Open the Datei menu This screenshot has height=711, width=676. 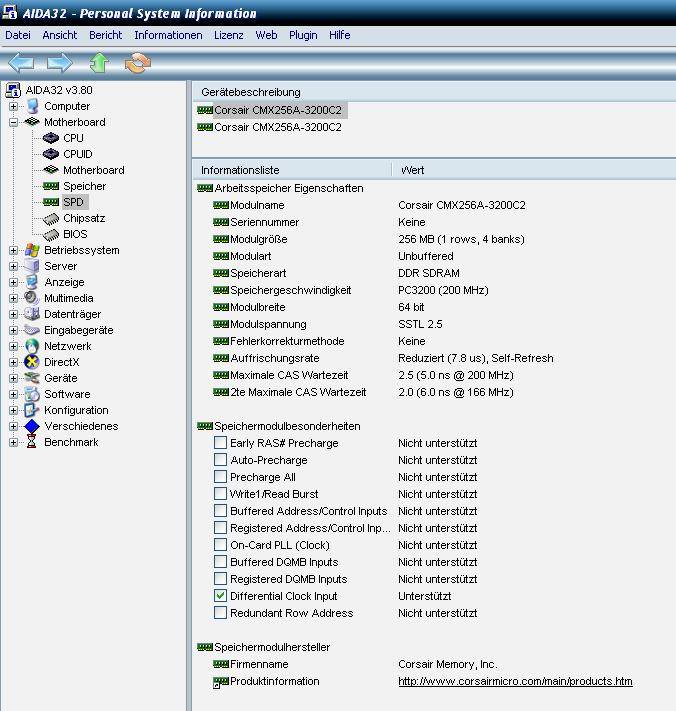point(18,35)
